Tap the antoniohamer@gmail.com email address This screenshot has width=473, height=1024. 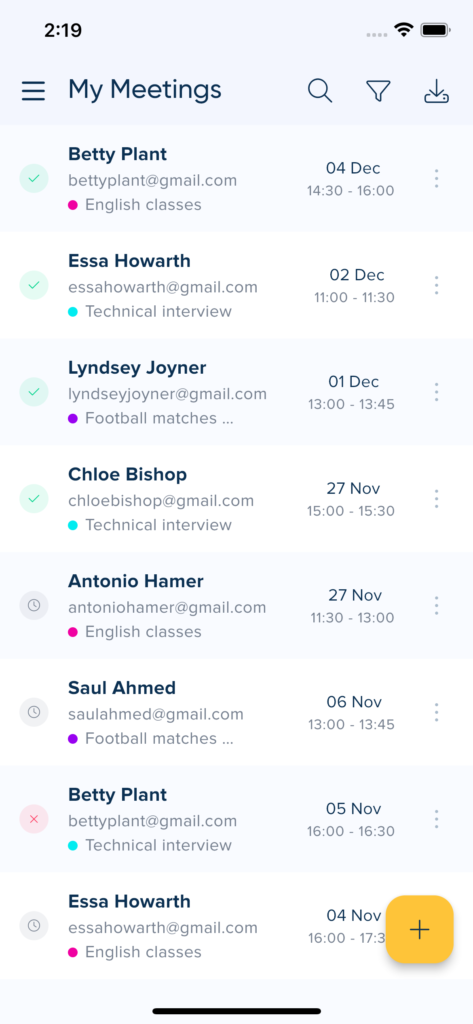[167, 607]
